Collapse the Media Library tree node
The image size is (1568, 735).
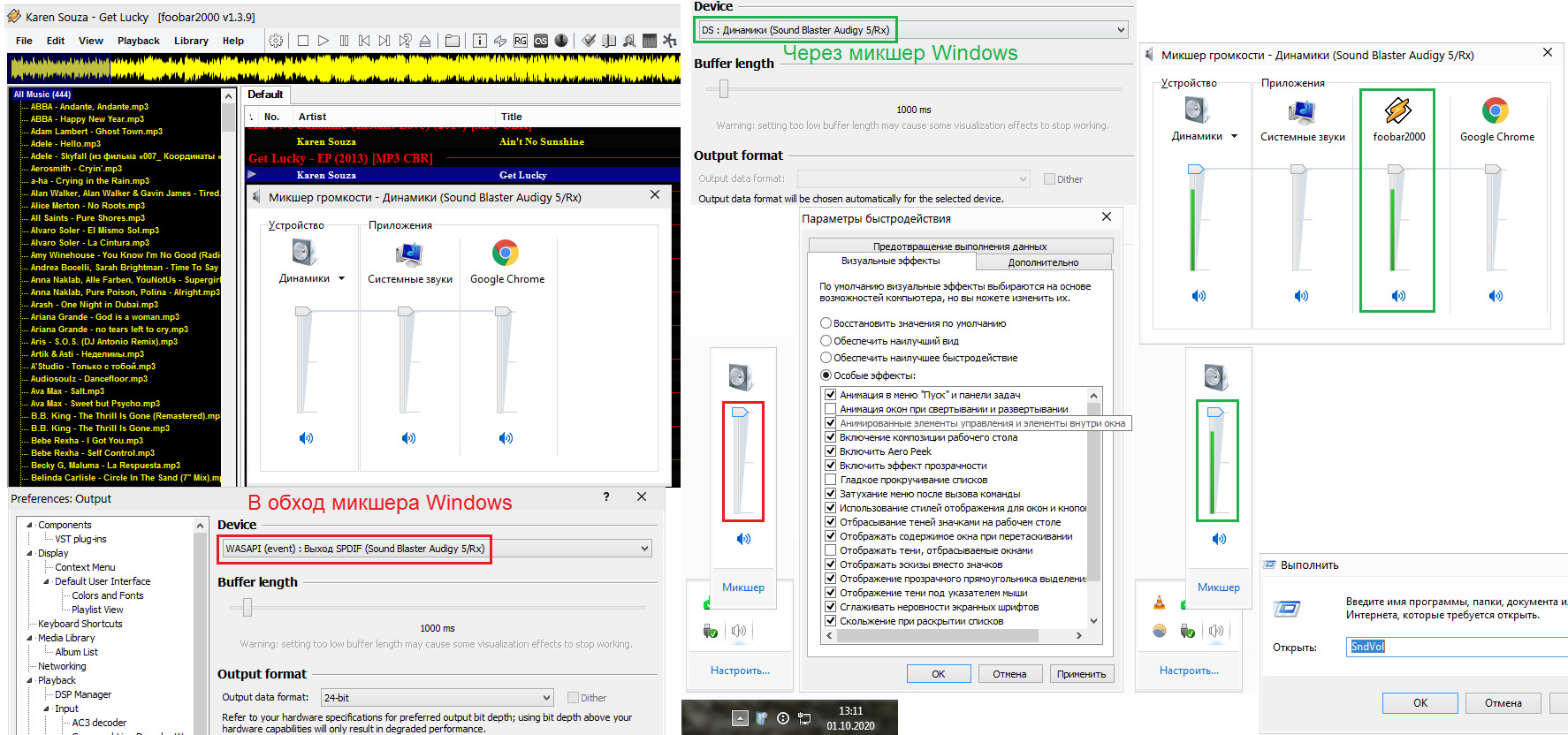click(29, 638)
